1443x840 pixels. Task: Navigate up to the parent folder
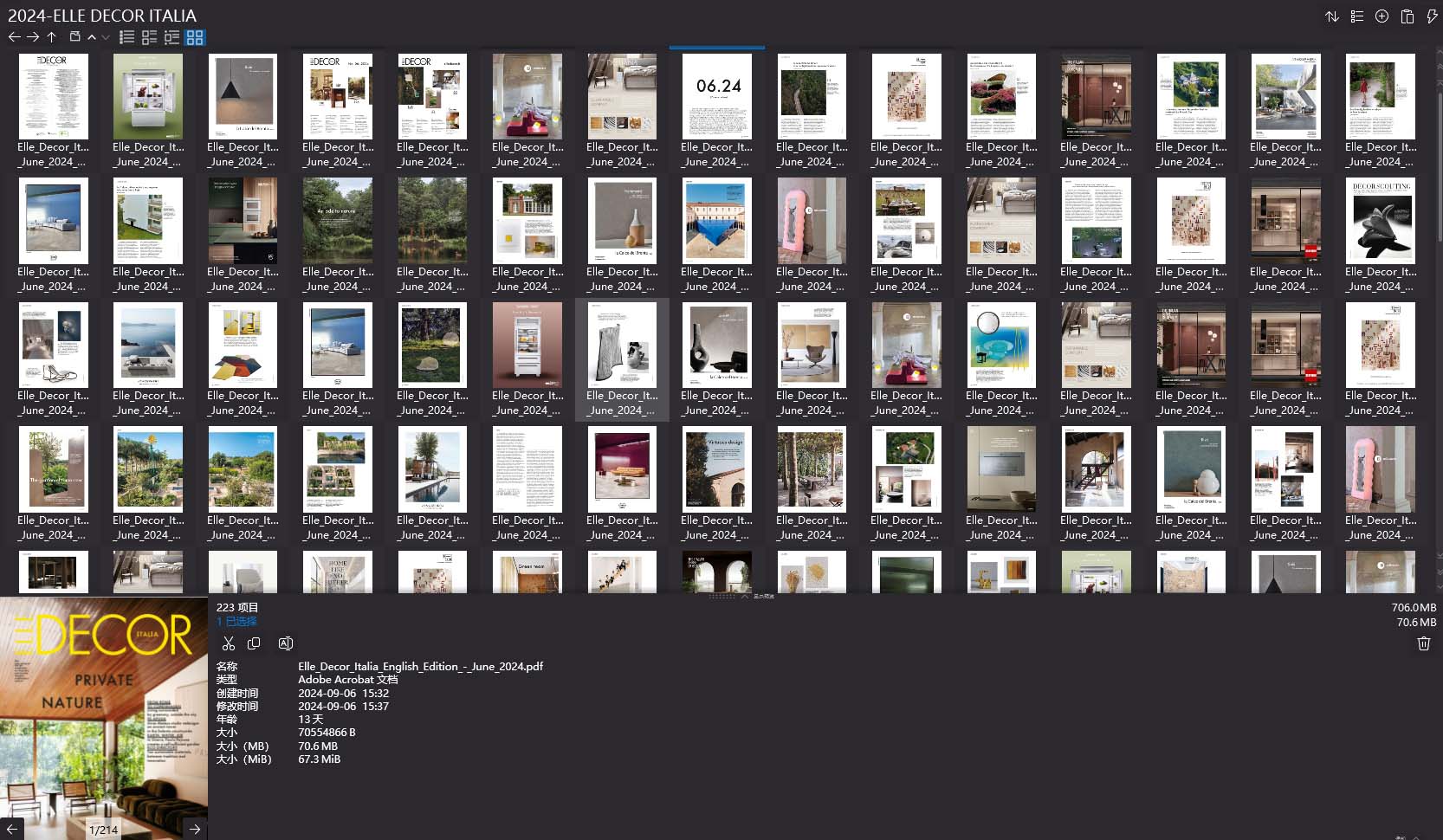51,37
